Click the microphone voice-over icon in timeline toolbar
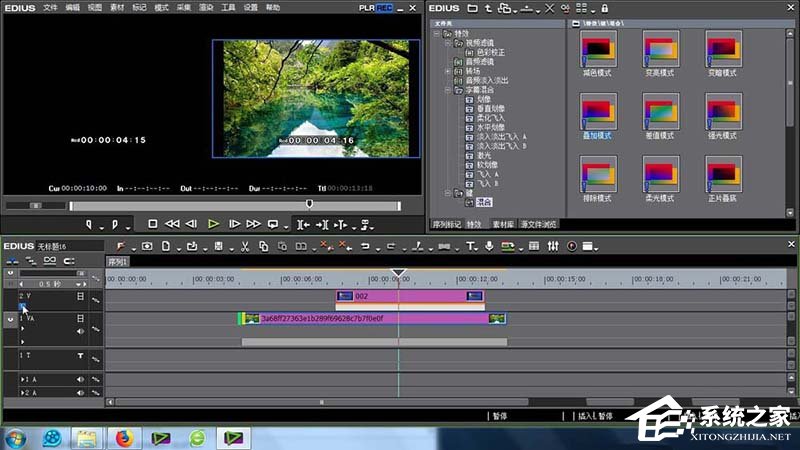The width and height of the screenshot is (800, 450). pyautogui.click(x=489, y=246)
